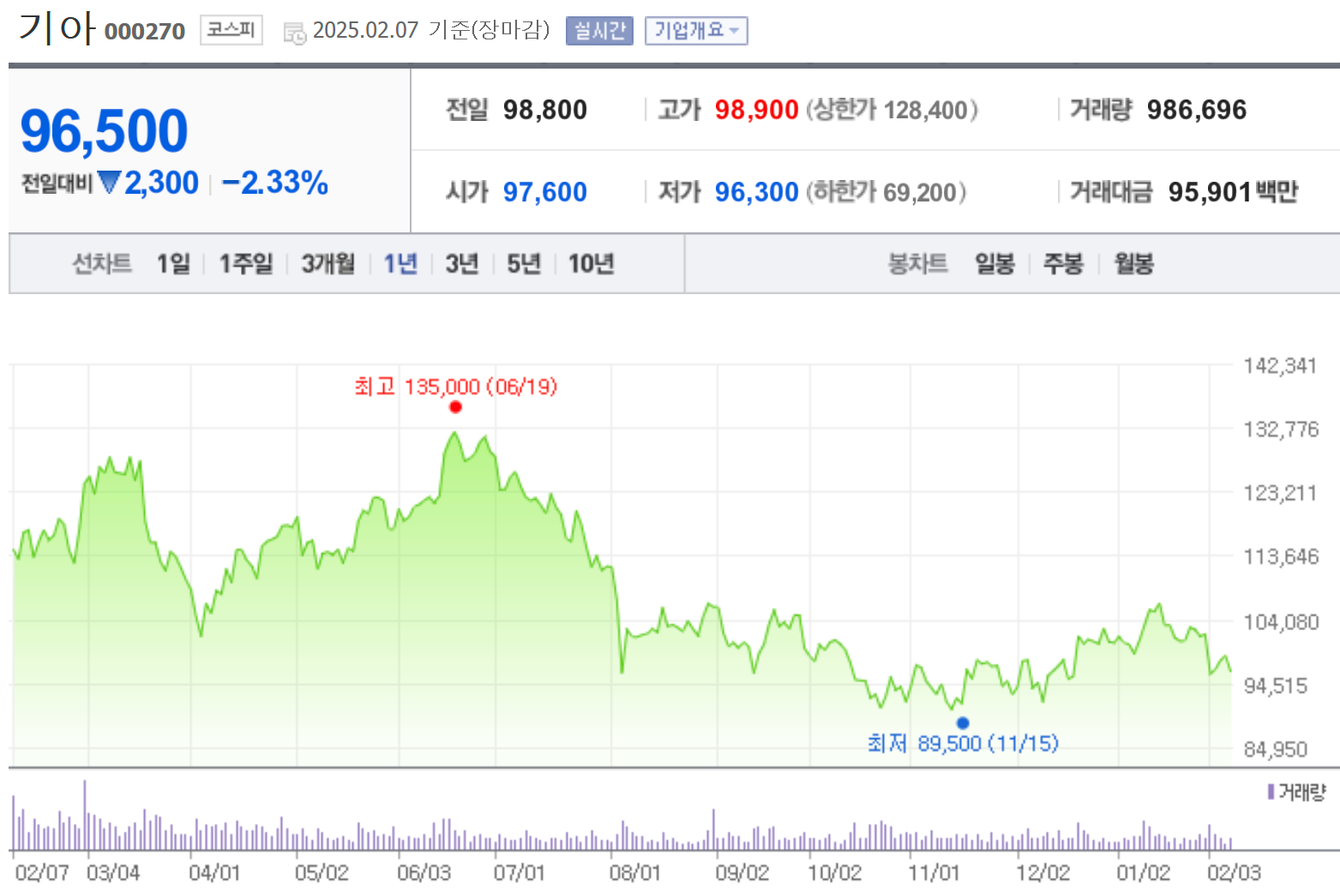Image resolution: width=1340 pixels, height=896 pixels.
Task: Select the 10년 line chart tab
Action: [x=591, y=263]
